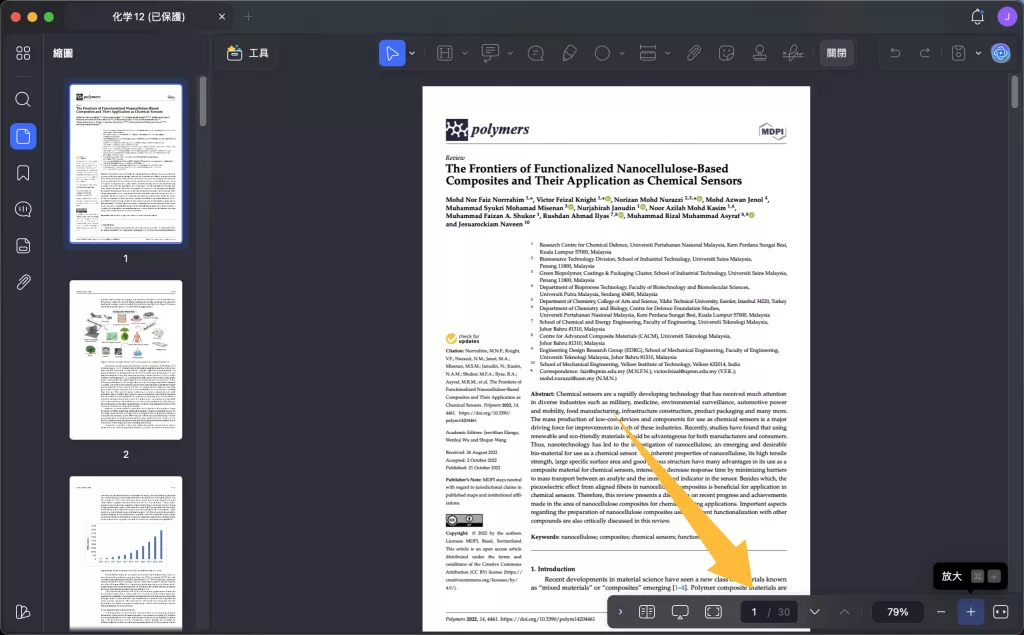Open a new tab with plus
This screenshot has height=635, width=1024.
[248, 16]
